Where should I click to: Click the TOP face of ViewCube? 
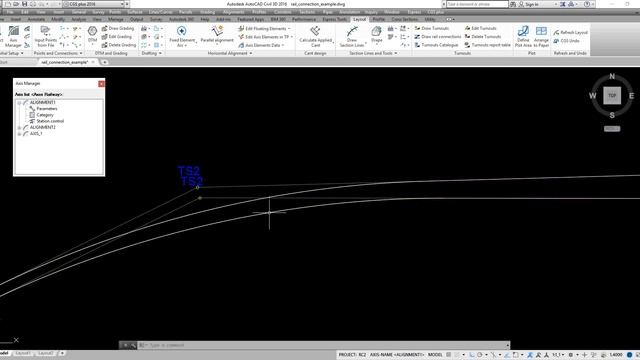tap(612, 96)
